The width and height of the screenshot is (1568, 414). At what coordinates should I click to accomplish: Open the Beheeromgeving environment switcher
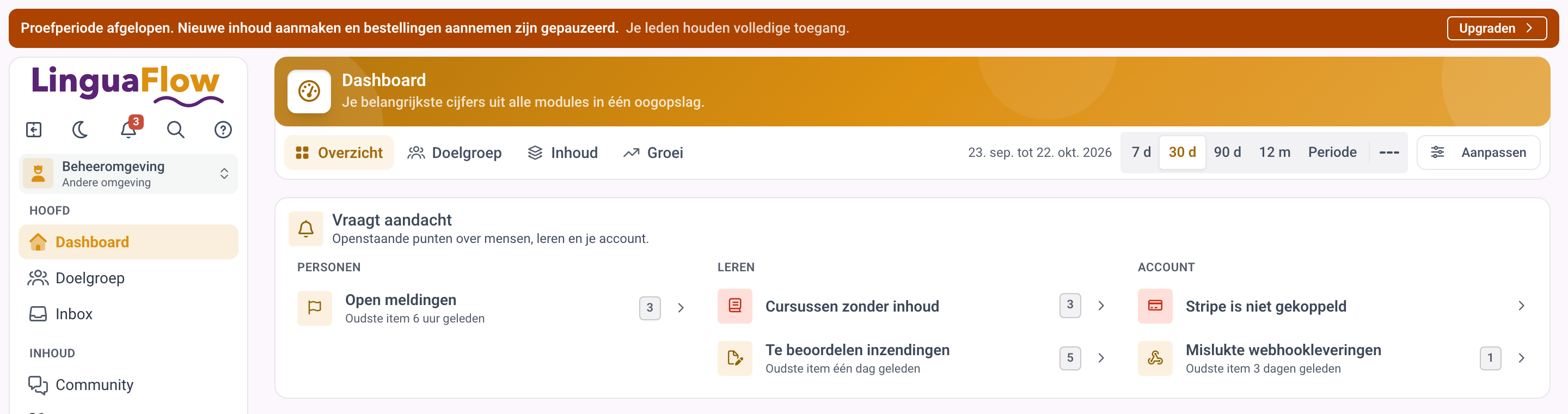(128, 174)
